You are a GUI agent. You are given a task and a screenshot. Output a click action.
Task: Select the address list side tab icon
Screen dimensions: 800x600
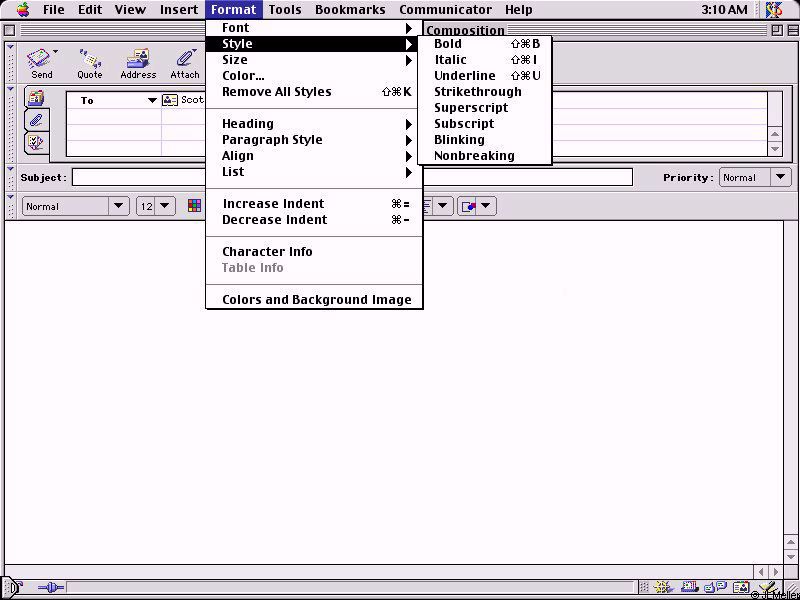tap(36, 97)
